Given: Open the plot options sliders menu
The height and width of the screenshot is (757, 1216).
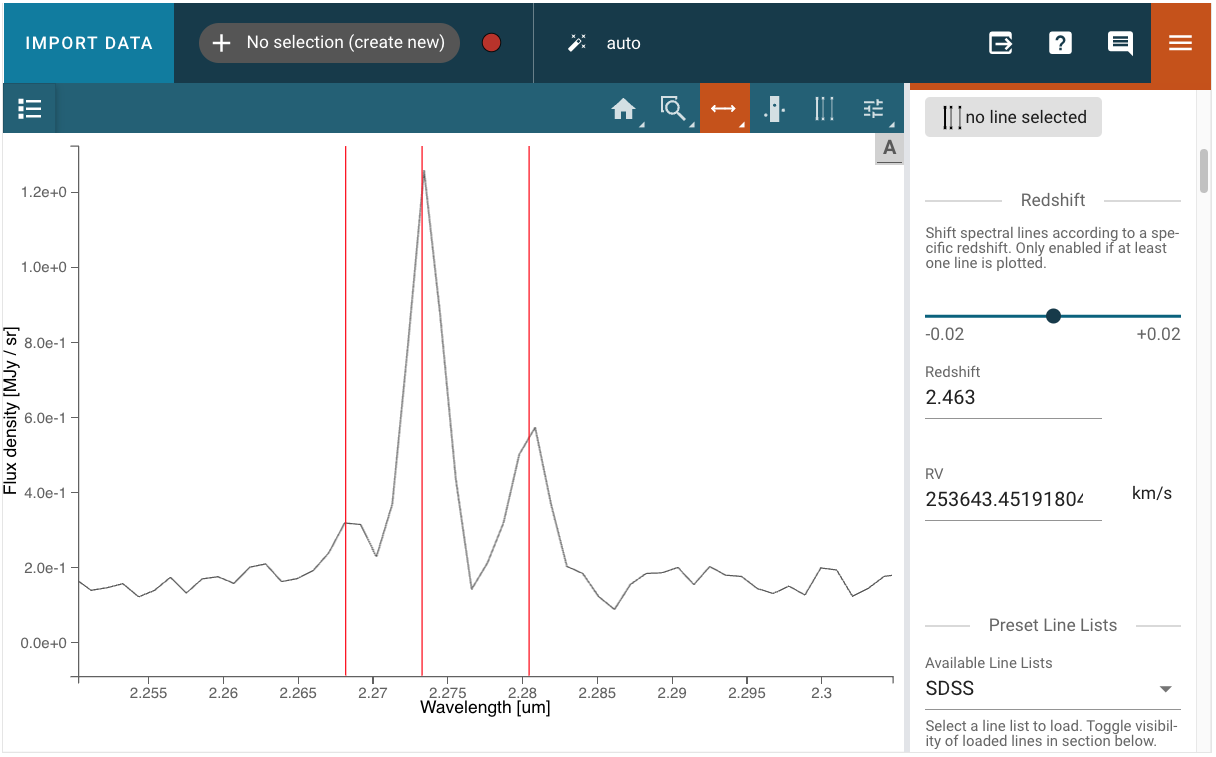Looking at the screenshot, I should point(874,109).
